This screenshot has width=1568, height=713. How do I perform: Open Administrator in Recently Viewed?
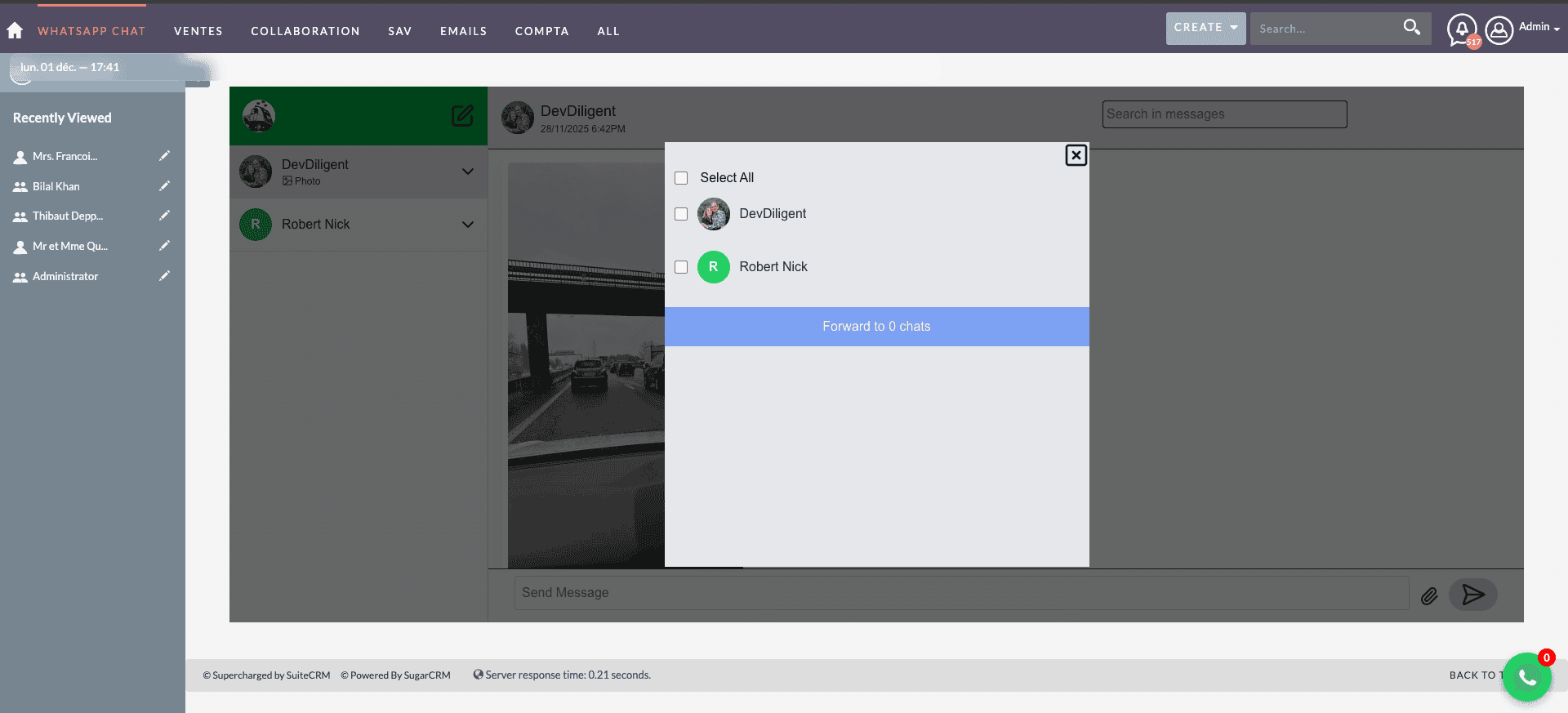click(65, 277)
